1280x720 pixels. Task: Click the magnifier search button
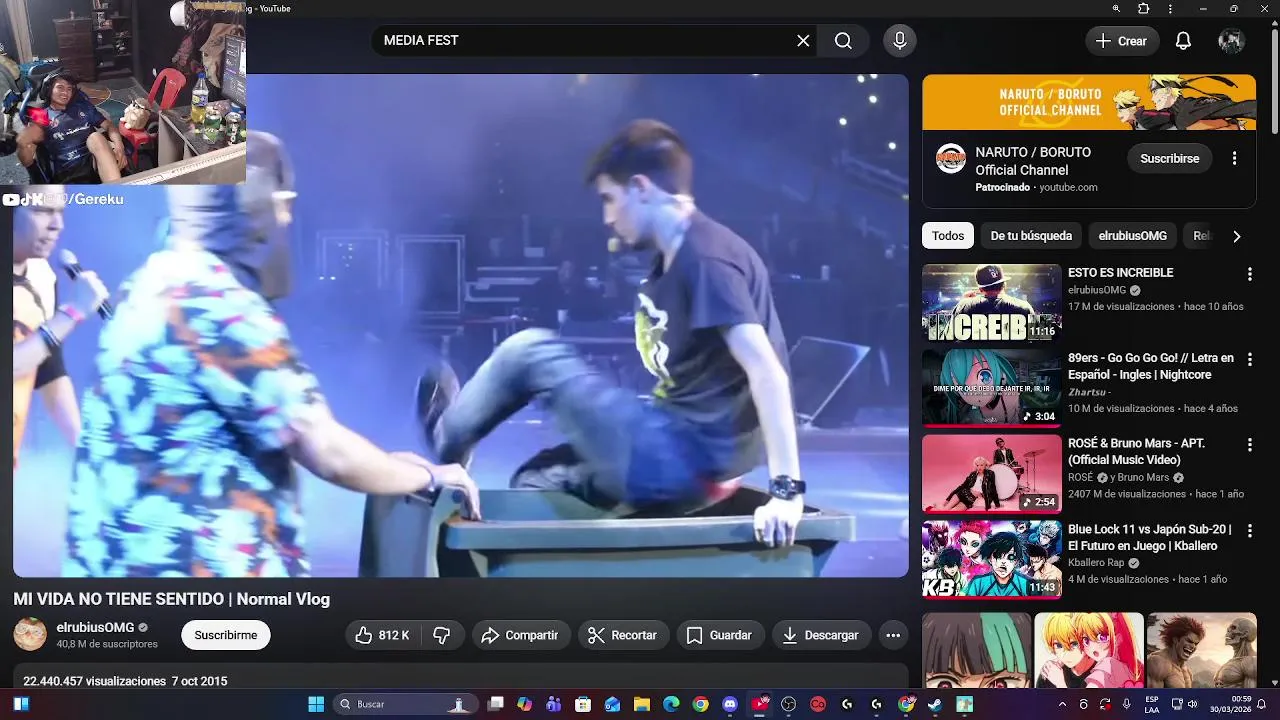(x=843, y=41)
